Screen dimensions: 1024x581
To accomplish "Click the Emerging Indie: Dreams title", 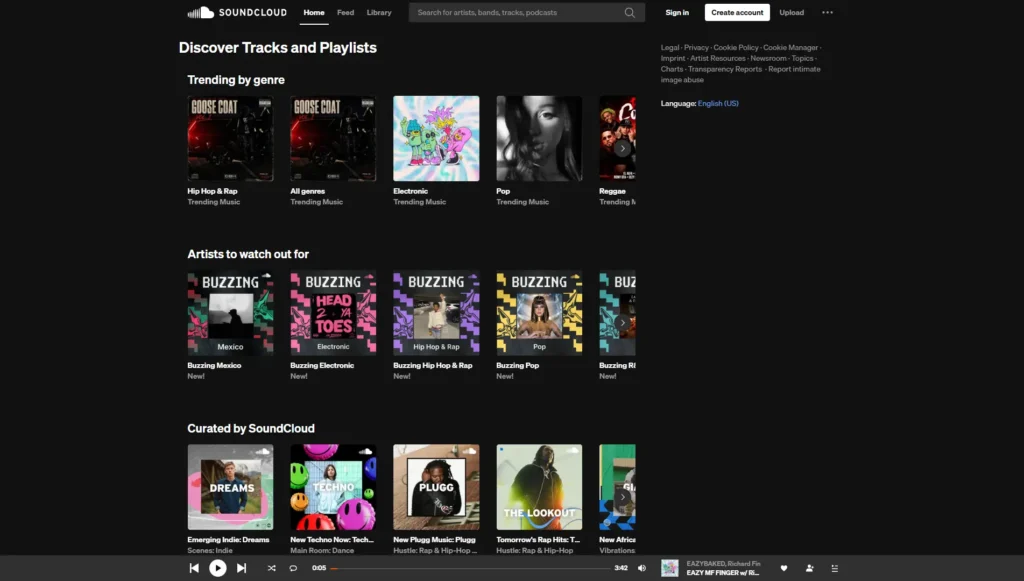I will [228, 540].
